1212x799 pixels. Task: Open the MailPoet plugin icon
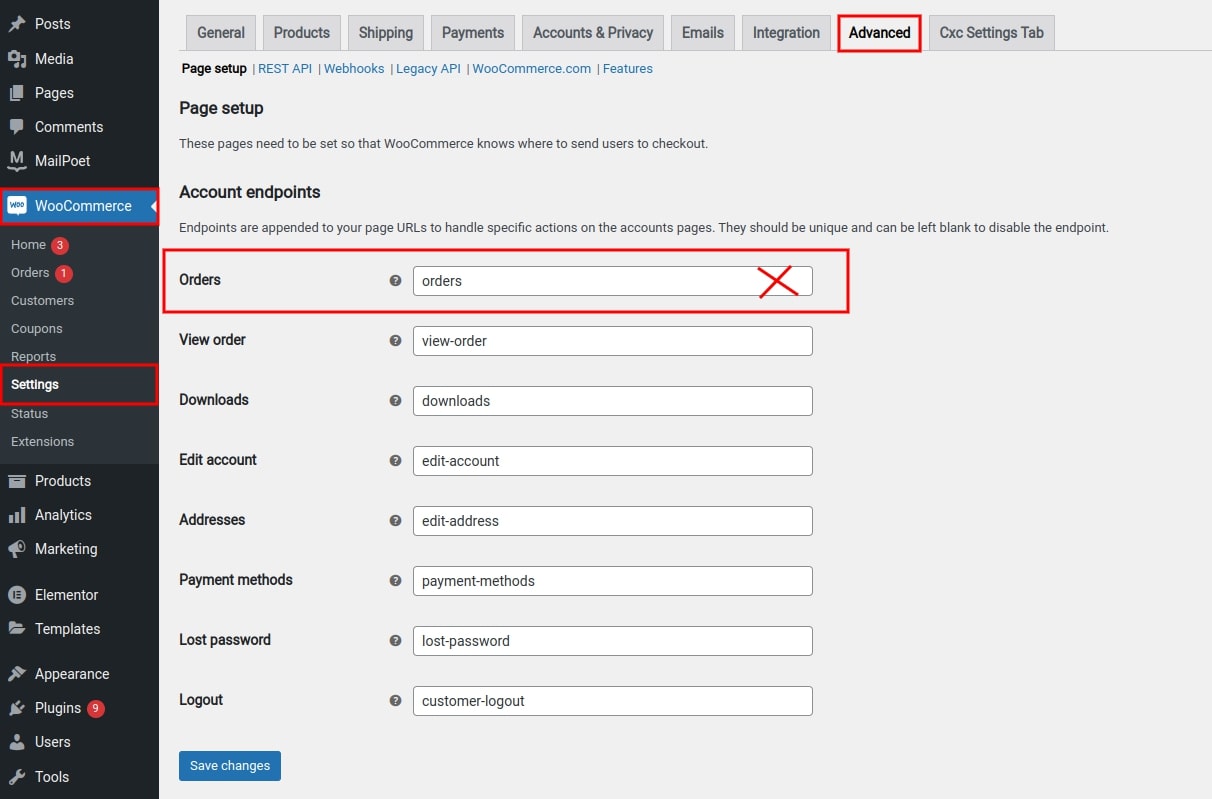(x=17, y=161)
